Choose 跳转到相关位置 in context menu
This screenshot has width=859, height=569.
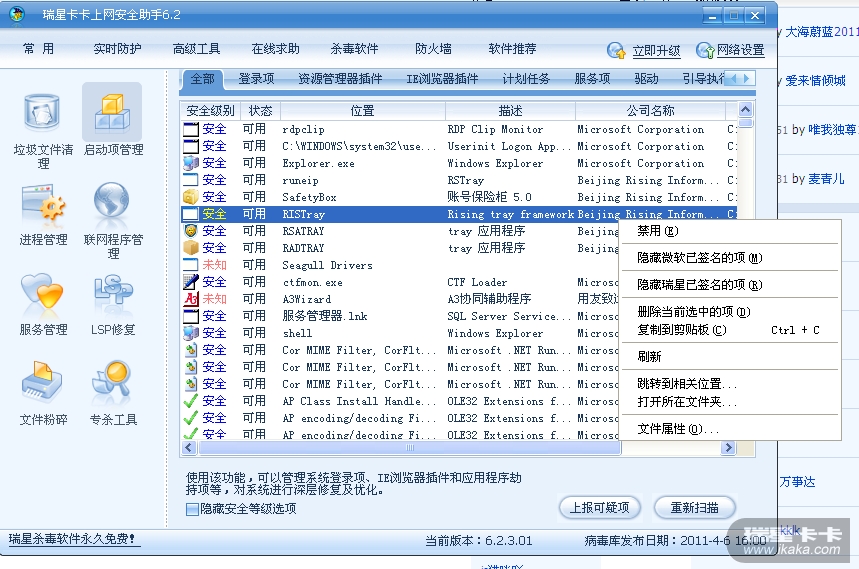[x=730, y=384]
